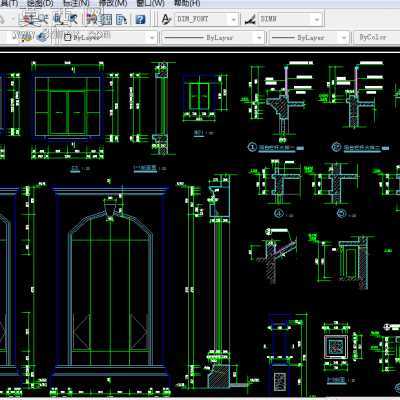Open the 窗口(W) menu

(151, 4)
